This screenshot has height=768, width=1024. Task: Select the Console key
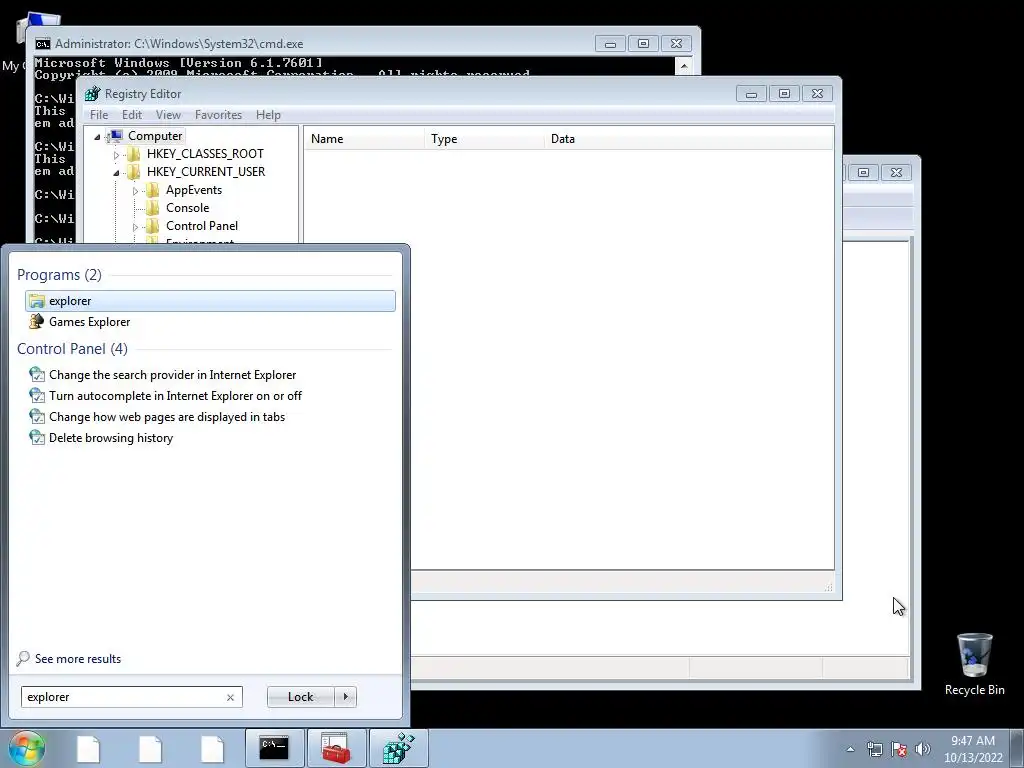click(x=187, y=208)
